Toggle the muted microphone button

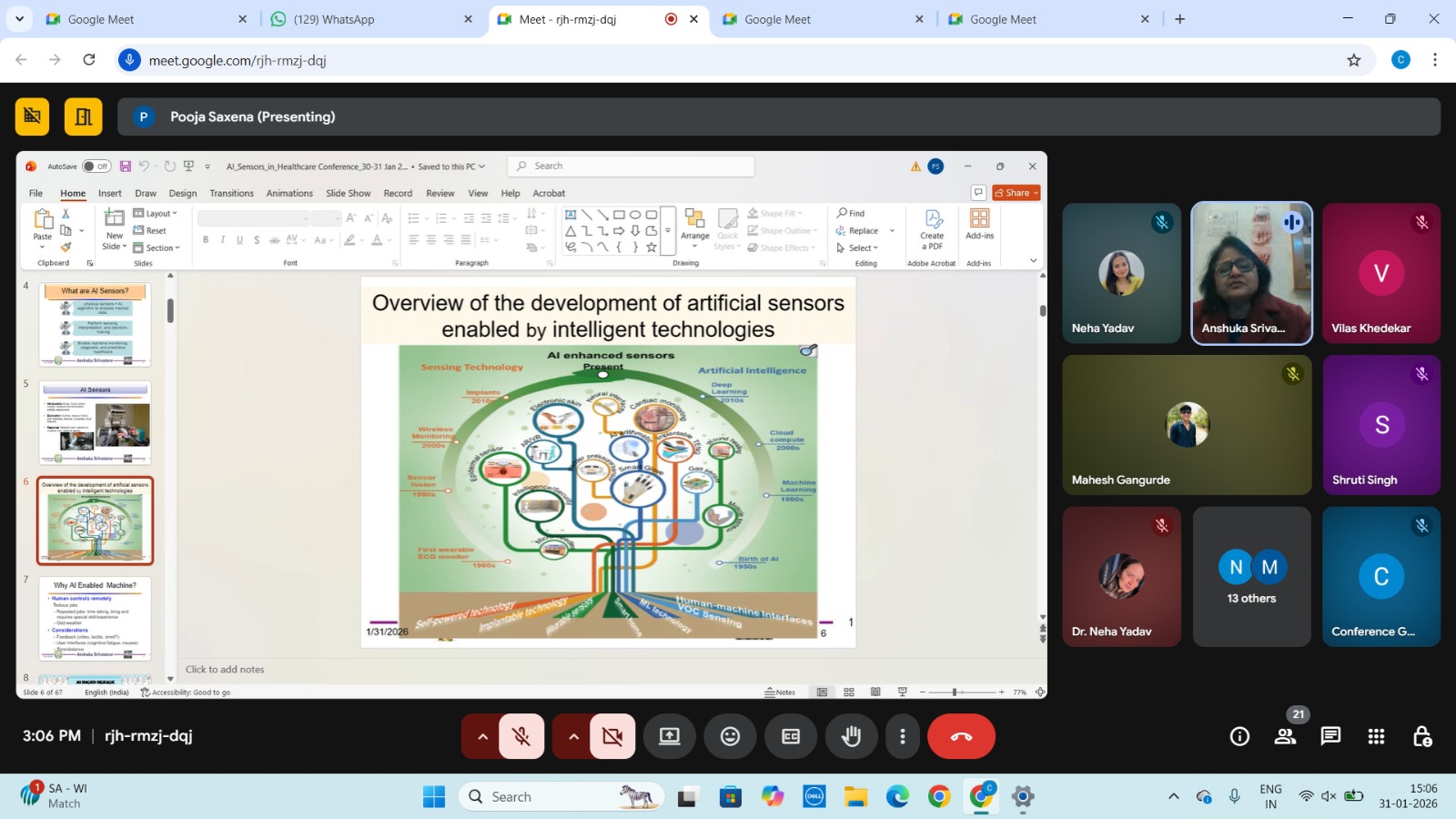[x=521, y=736]
